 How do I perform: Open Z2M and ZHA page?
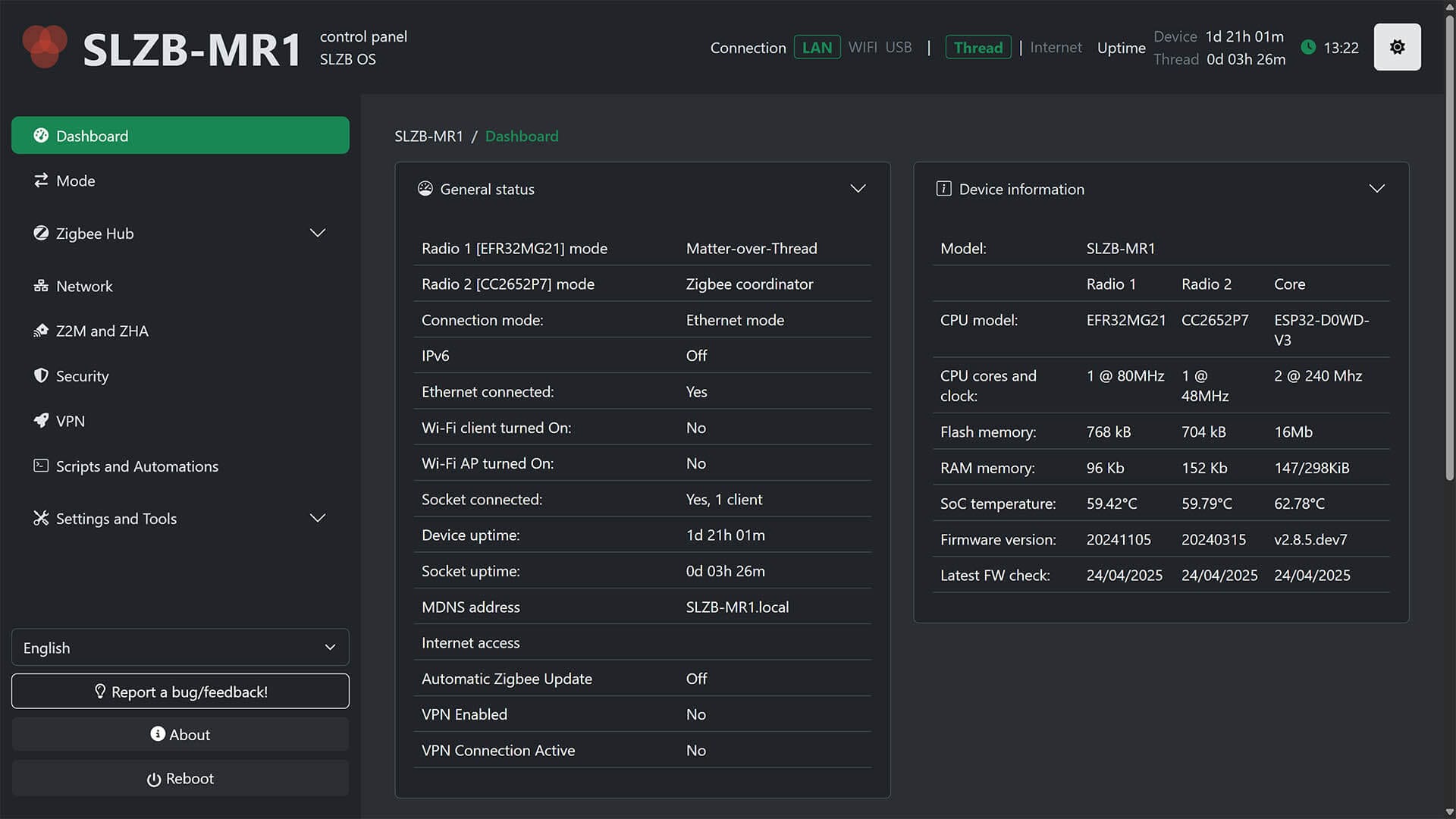pos(102,331)
